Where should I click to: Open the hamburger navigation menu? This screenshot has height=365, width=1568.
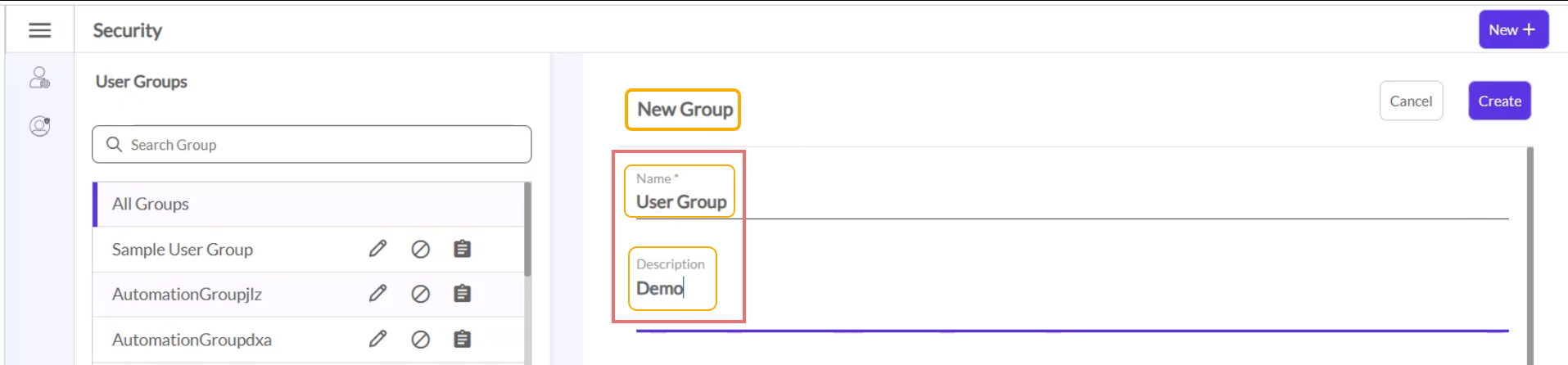[39, 30]
